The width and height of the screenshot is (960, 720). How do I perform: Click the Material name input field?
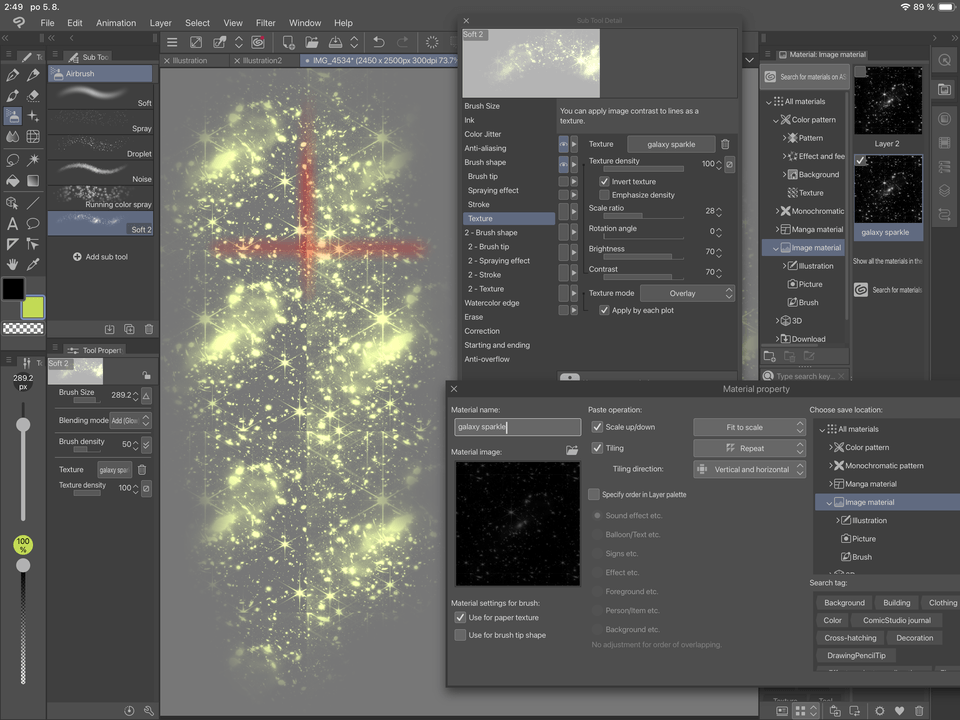tap(517, 427)
